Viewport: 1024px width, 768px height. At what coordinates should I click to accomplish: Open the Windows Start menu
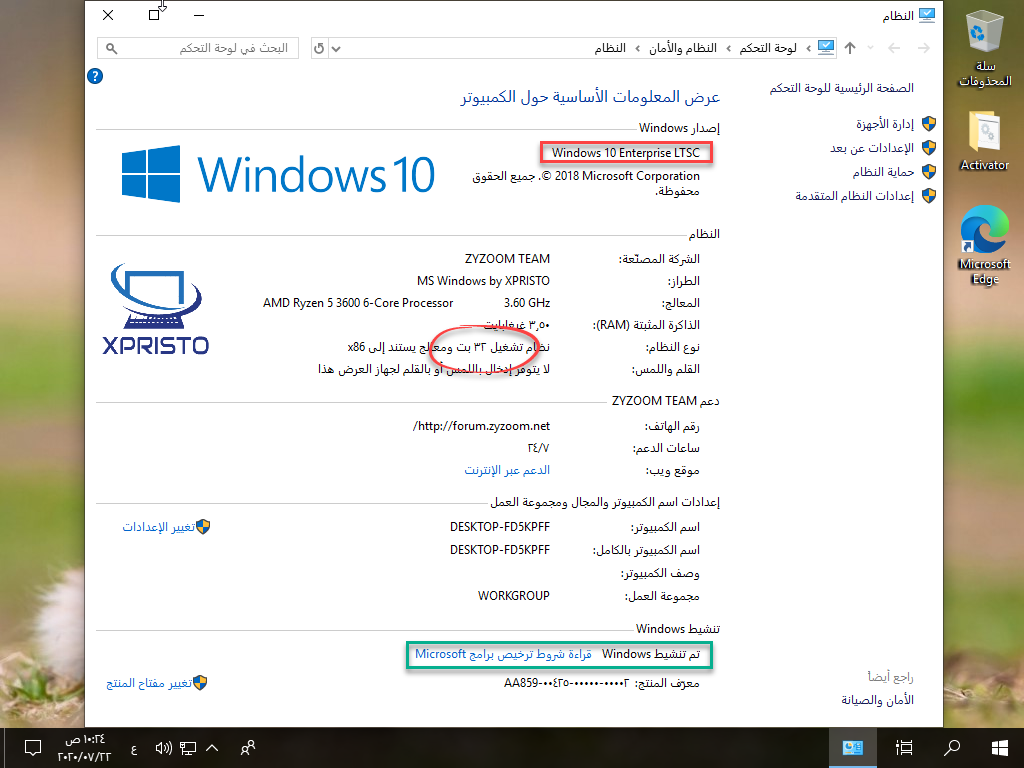[999, 748]
